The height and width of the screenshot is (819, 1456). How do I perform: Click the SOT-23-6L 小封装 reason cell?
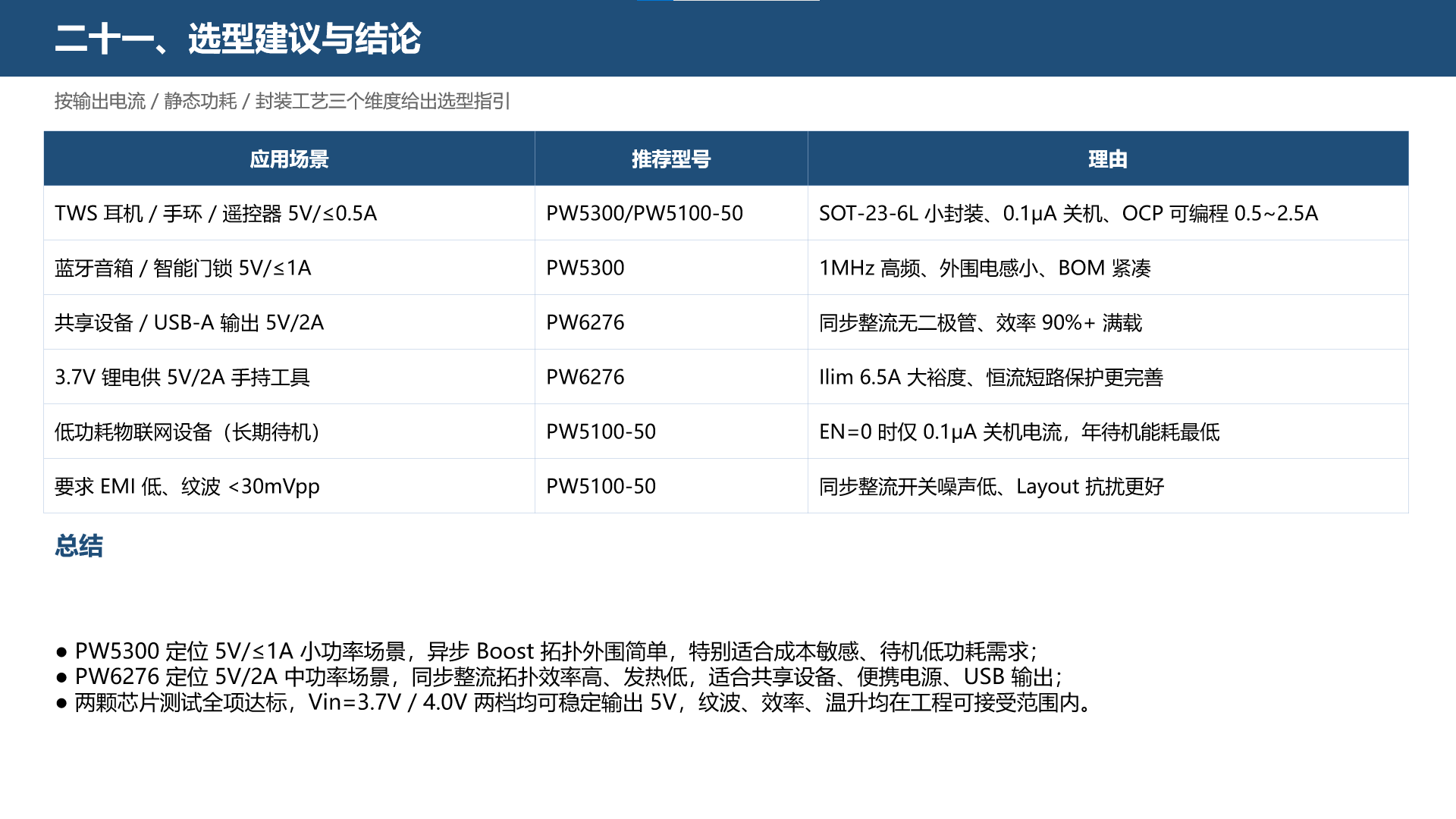click(1108, 213)
